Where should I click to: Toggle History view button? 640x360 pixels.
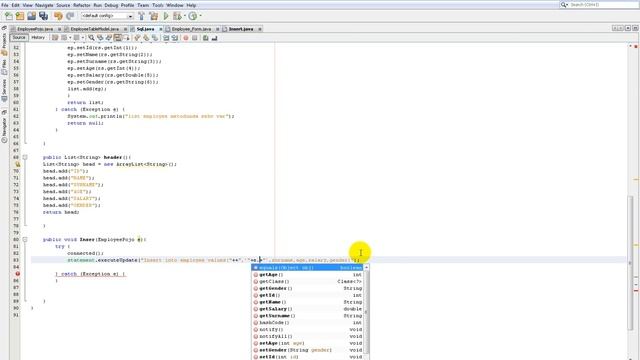tap(38, 38)
